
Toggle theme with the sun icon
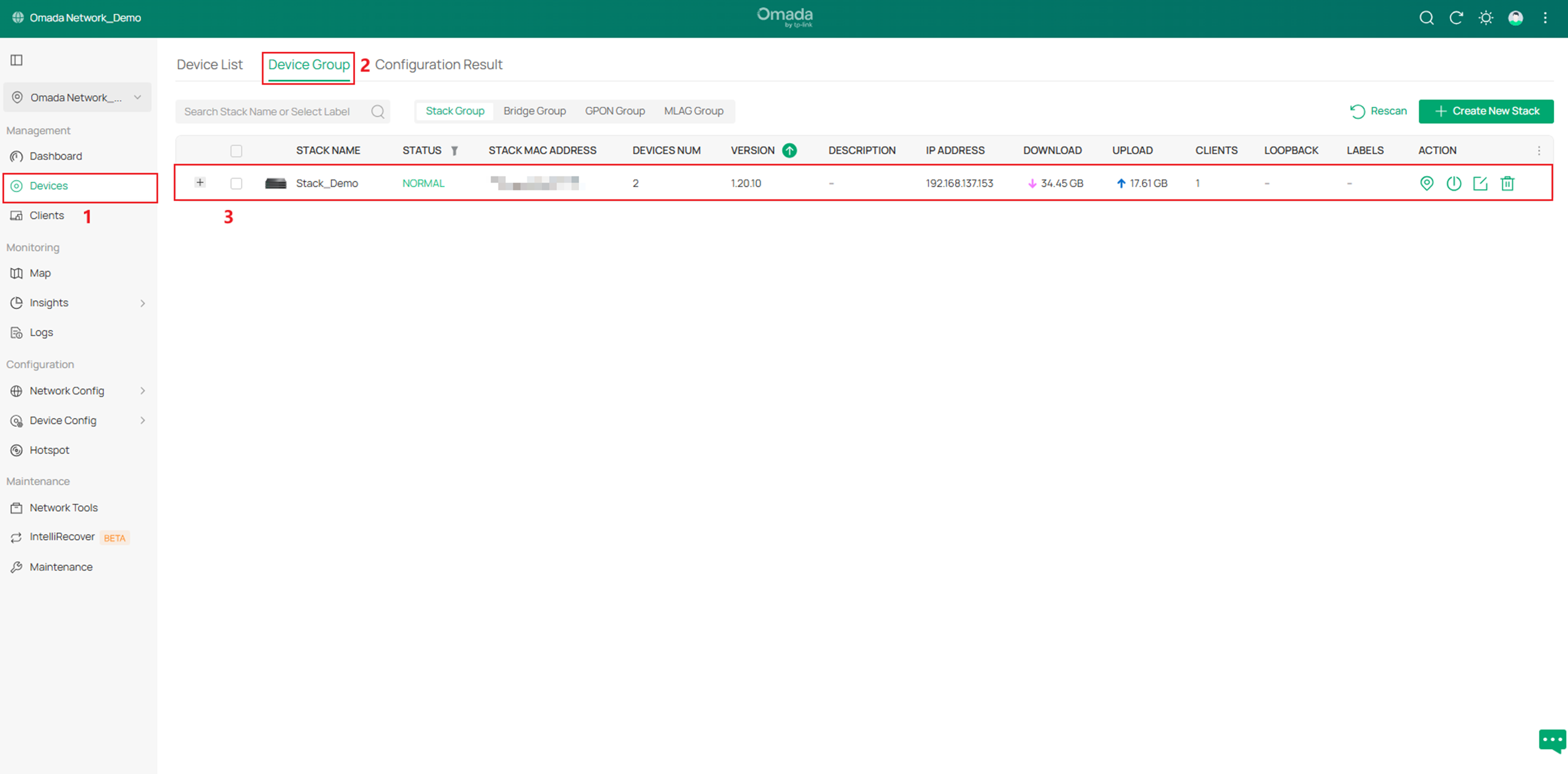pos(1486,17)
